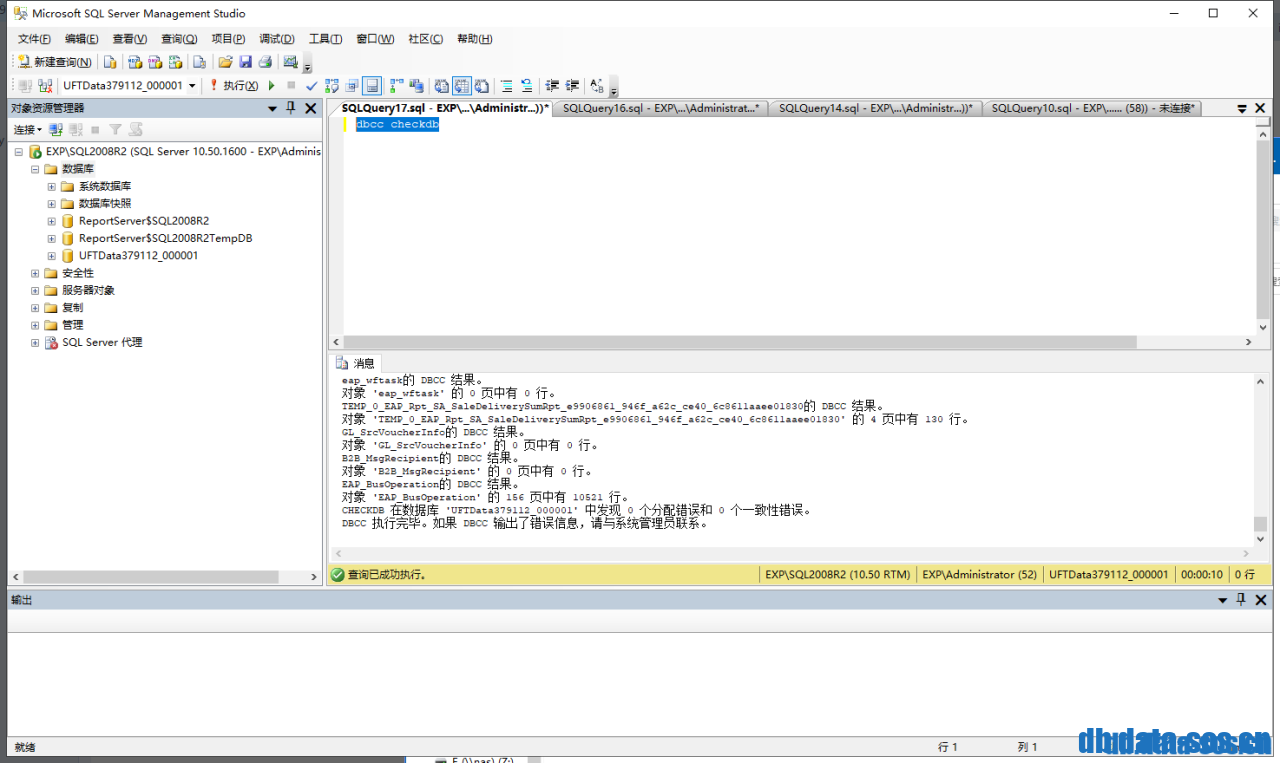
Task: Open the 输出 panel position dropdown
Action: coord(1222,600)
